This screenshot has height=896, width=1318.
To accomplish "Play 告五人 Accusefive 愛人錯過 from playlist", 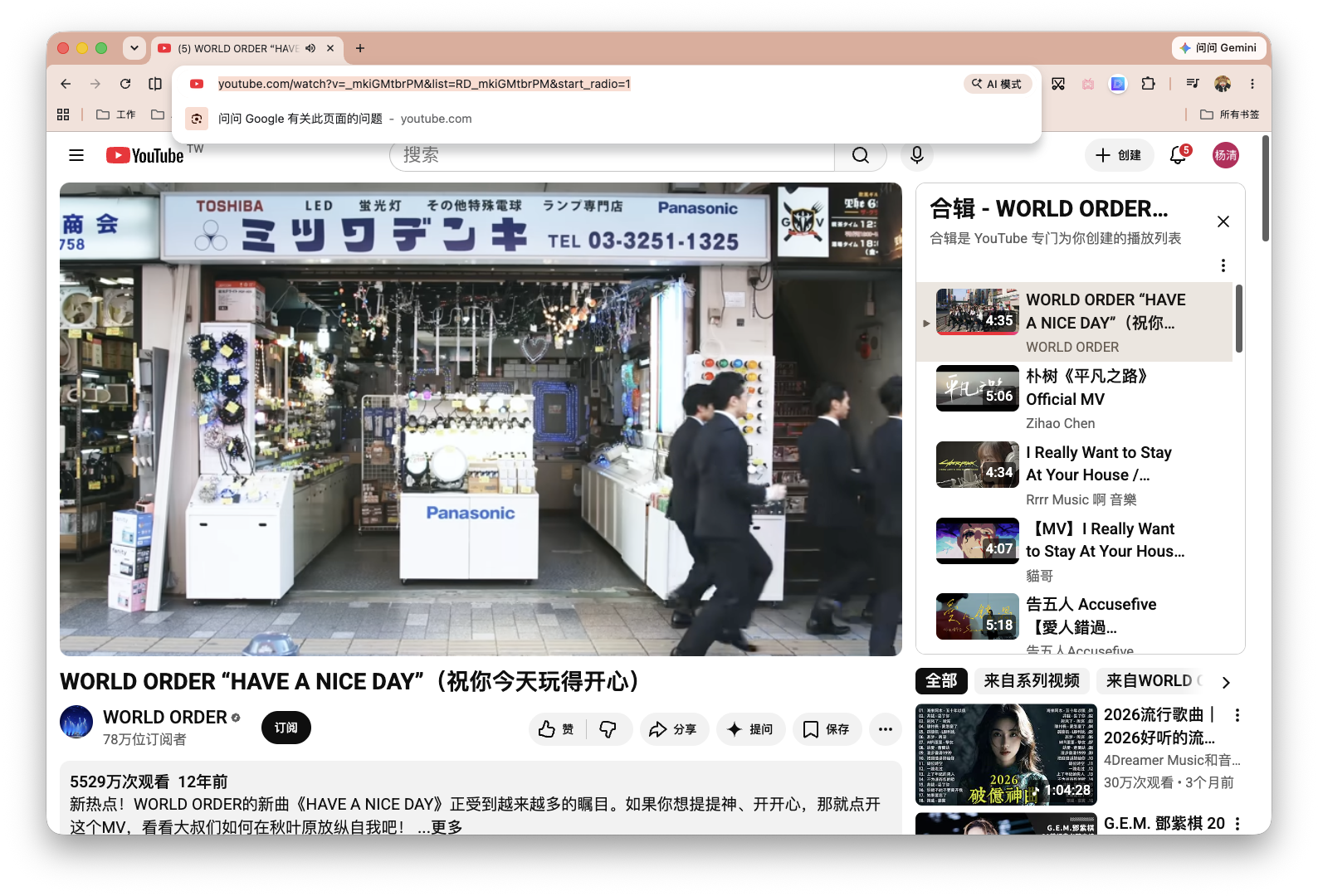I will (x=1074, y=622).
